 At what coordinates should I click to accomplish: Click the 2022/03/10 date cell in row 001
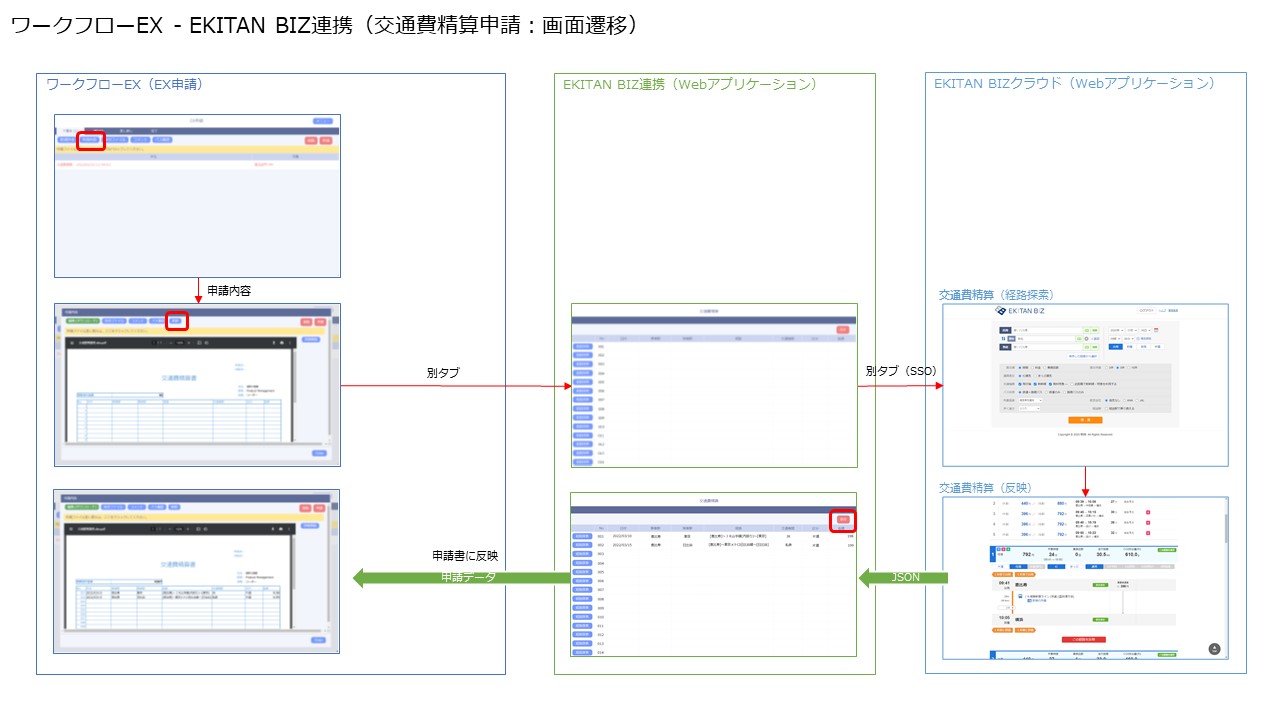click(x=622, y=536)
